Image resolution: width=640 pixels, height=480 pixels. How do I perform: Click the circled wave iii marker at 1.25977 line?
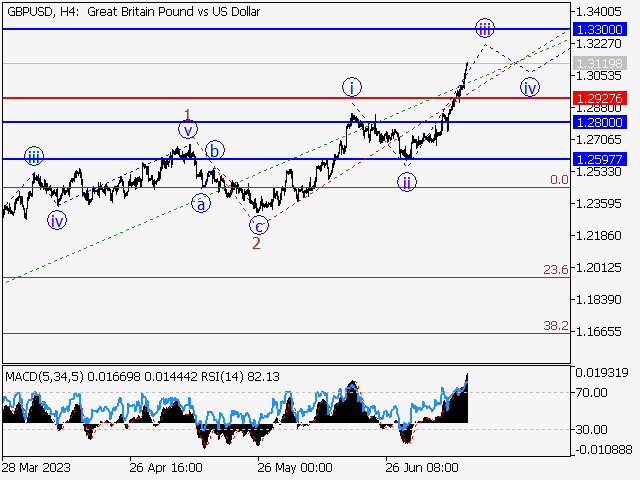tap(34, 156)
